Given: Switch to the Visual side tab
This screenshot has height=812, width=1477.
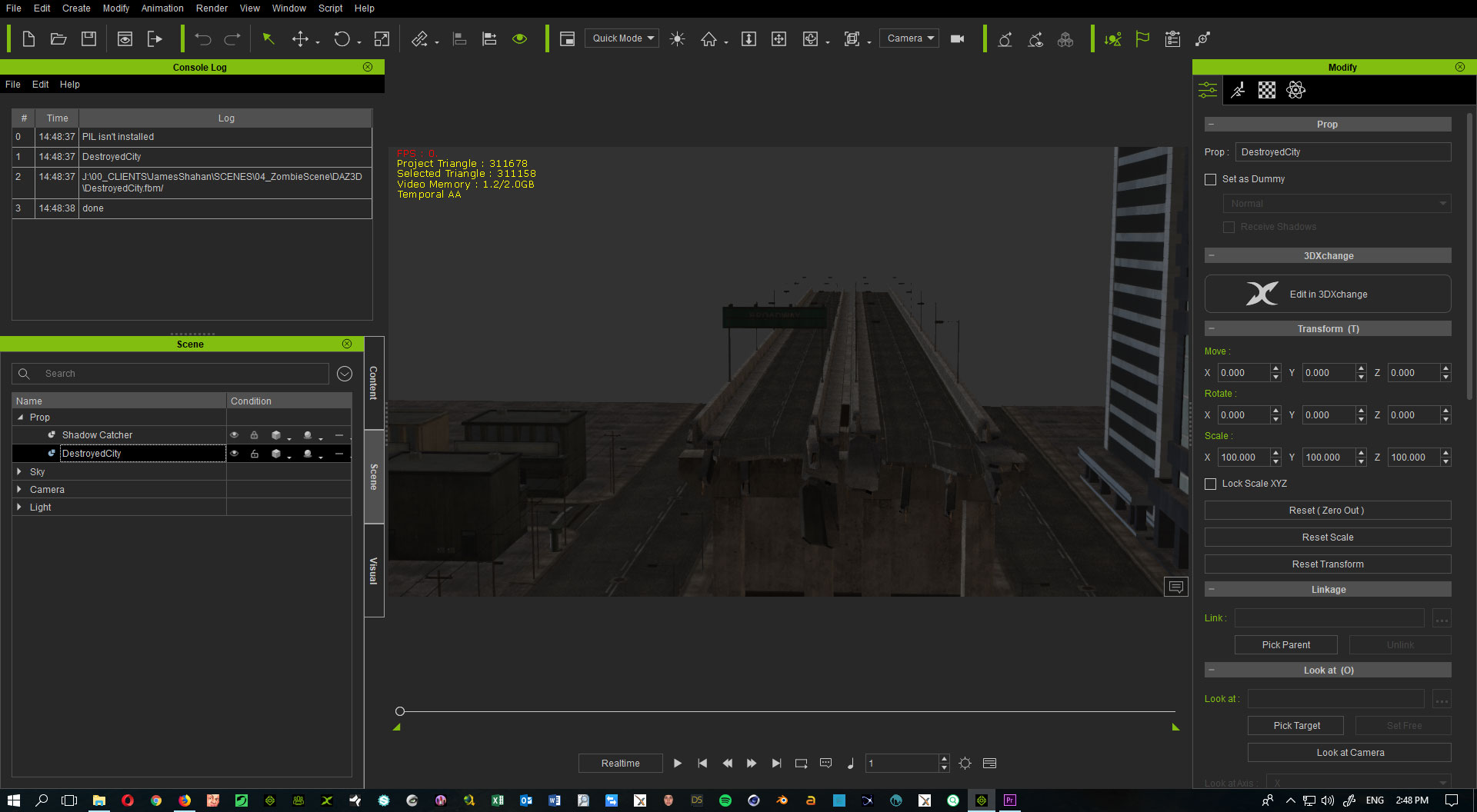Looking at the screenshot, I should 374,571.
